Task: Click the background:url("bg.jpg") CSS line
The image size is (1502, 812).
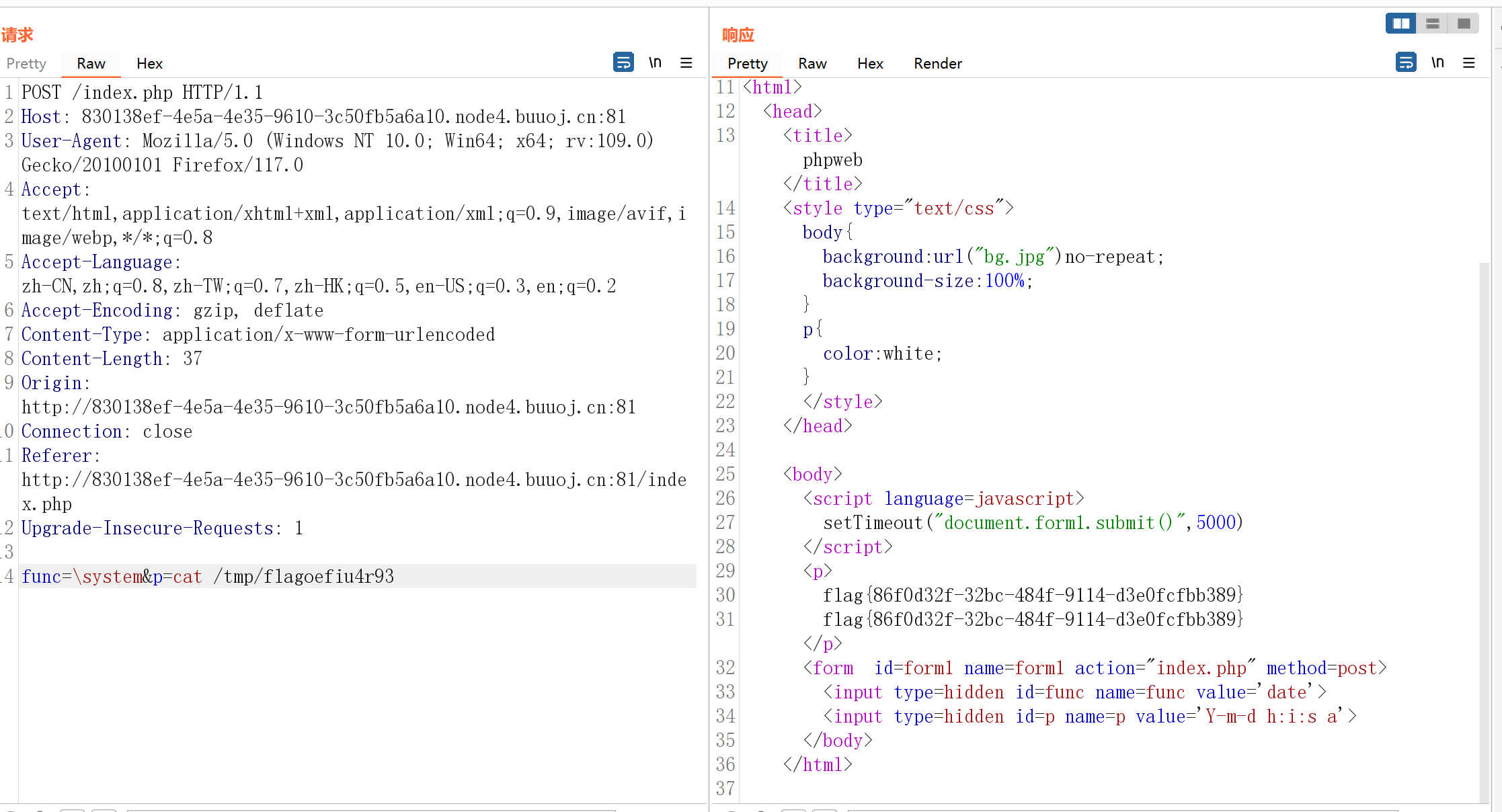Action: point(993,257)
